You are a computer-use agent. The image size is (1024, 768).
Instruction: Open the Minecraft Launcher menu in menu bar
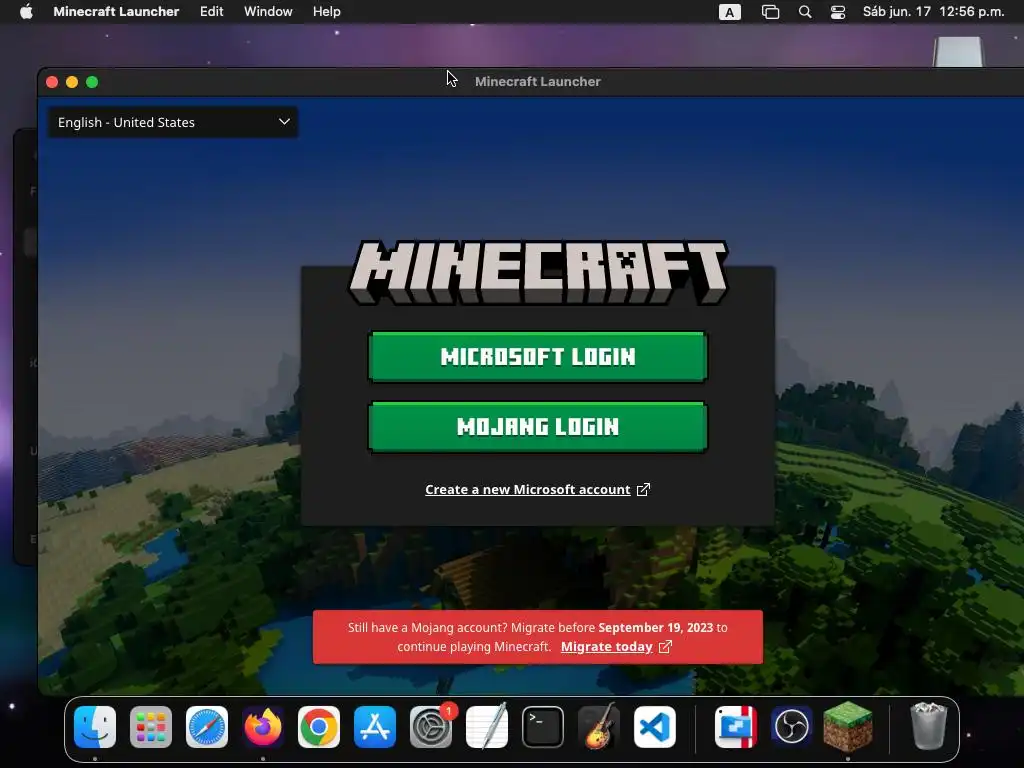point(116,11)
